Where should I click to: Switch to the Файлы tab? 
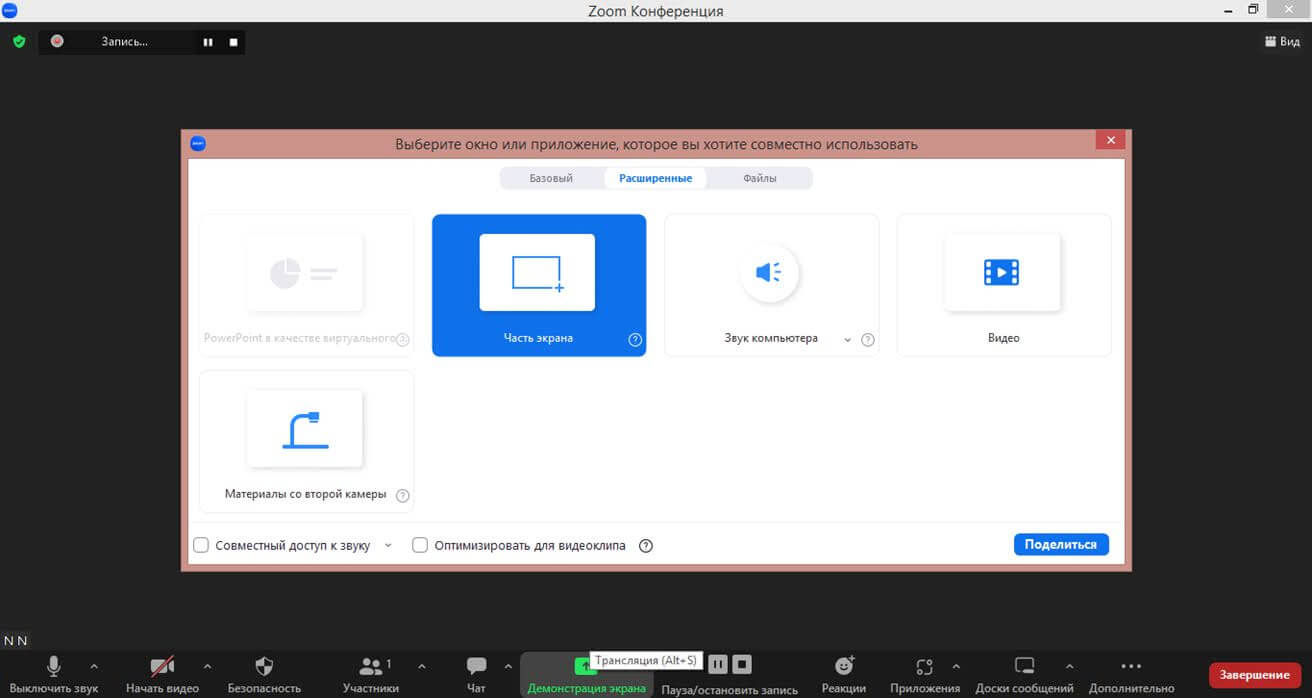[759, 178]
